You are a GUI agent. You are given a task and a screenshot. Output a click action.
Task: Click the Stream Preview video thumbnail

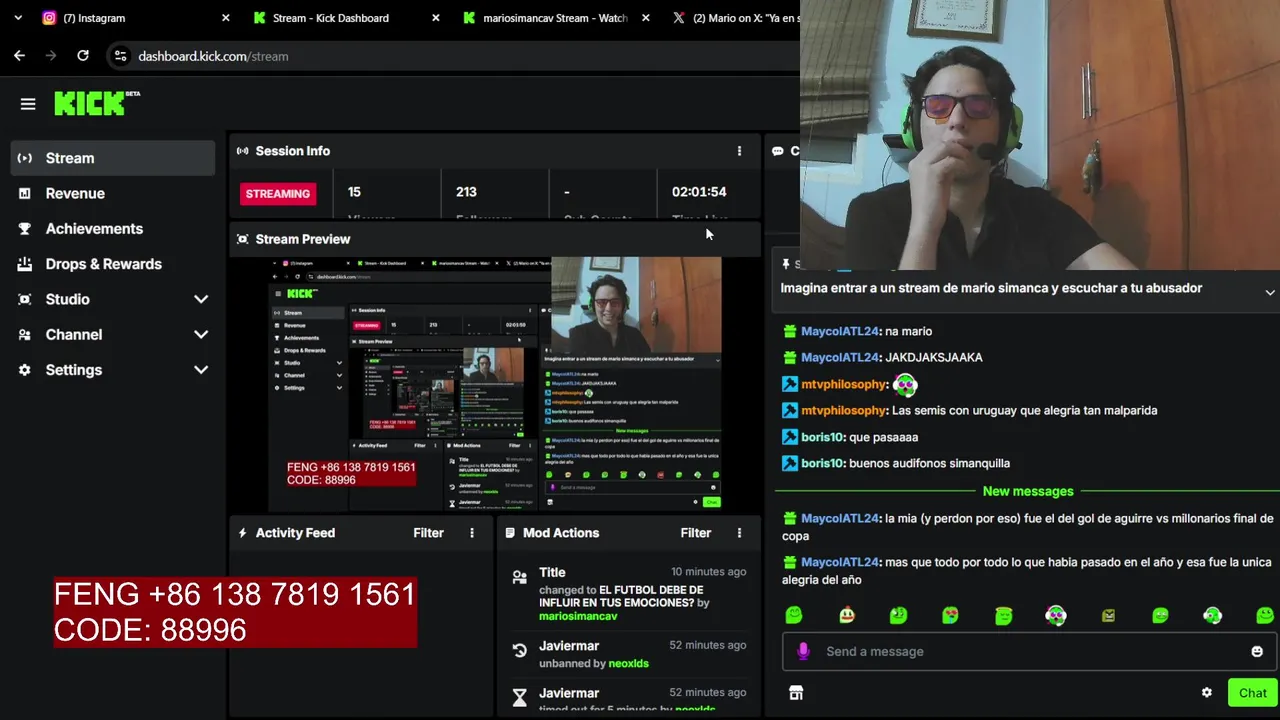[496, 385]
